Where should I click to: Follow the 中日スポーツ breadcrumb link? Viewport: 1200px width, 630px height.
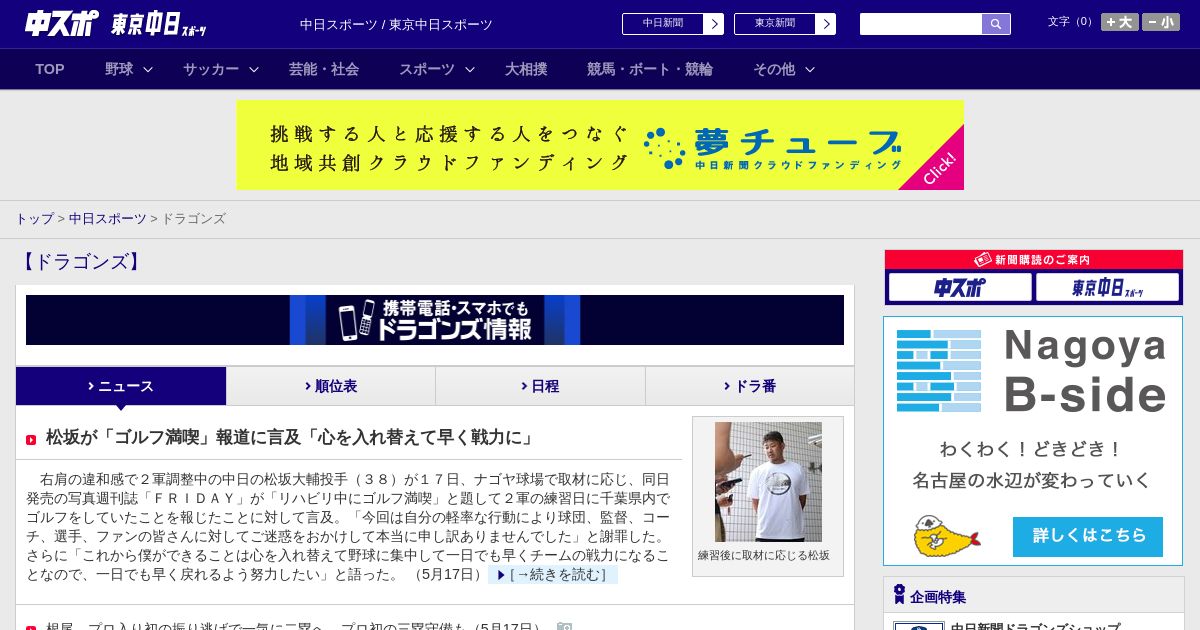[107, 218]
